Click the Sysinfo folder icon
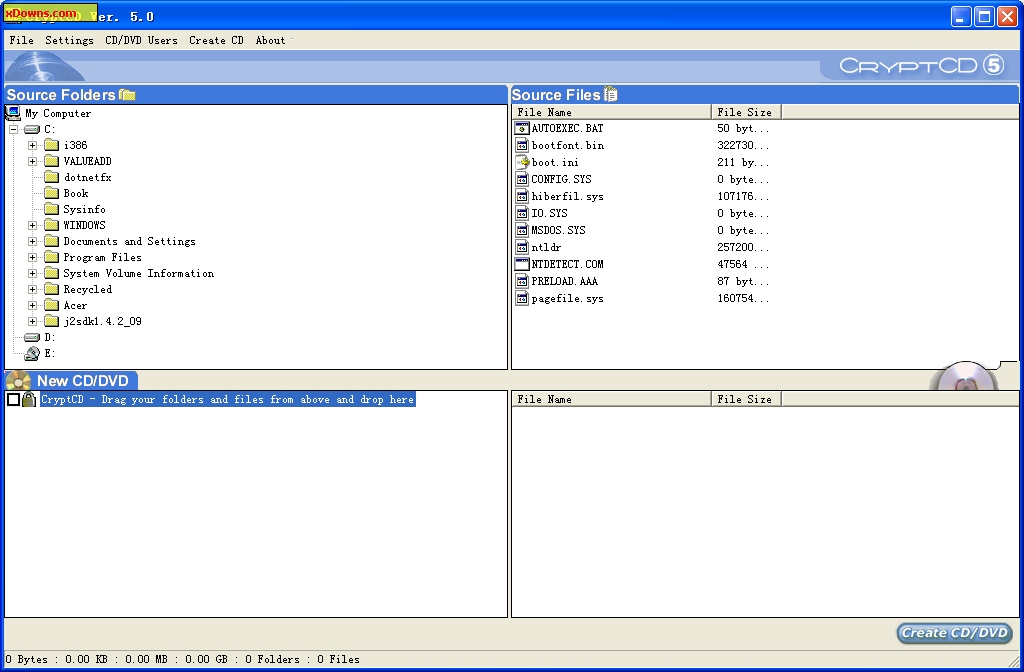This screenshot has height=672, width=1024. [52, 209]
